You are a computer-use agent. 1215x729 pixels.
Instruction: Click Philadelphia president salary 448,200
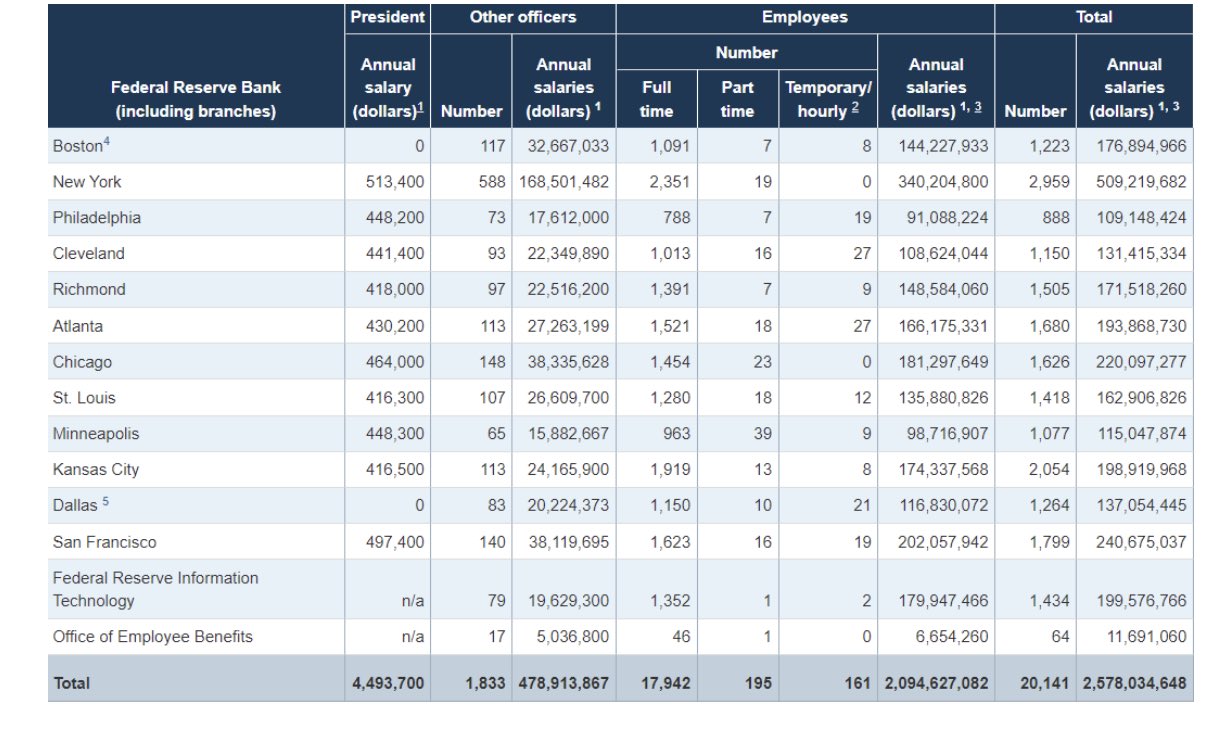[396, 218]
